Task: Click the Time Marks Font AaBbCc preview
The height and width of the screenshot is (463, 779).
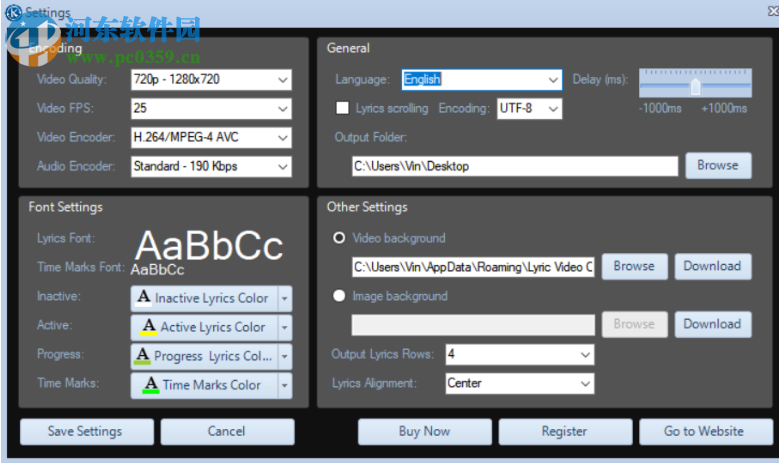Action: (157, 270)
